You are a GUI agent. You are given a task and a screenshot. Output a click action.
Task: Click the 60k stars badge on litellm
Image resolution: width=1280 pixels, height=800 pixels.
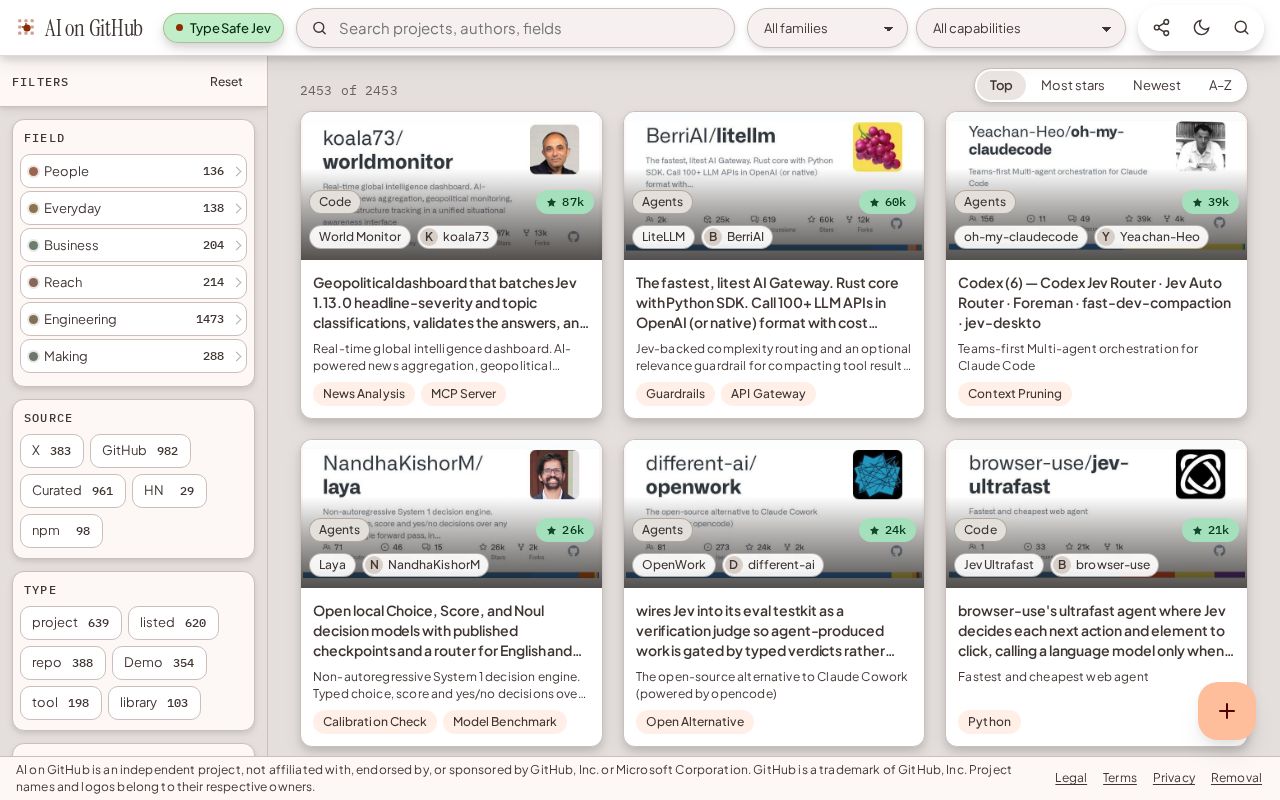tap(888, 202)
